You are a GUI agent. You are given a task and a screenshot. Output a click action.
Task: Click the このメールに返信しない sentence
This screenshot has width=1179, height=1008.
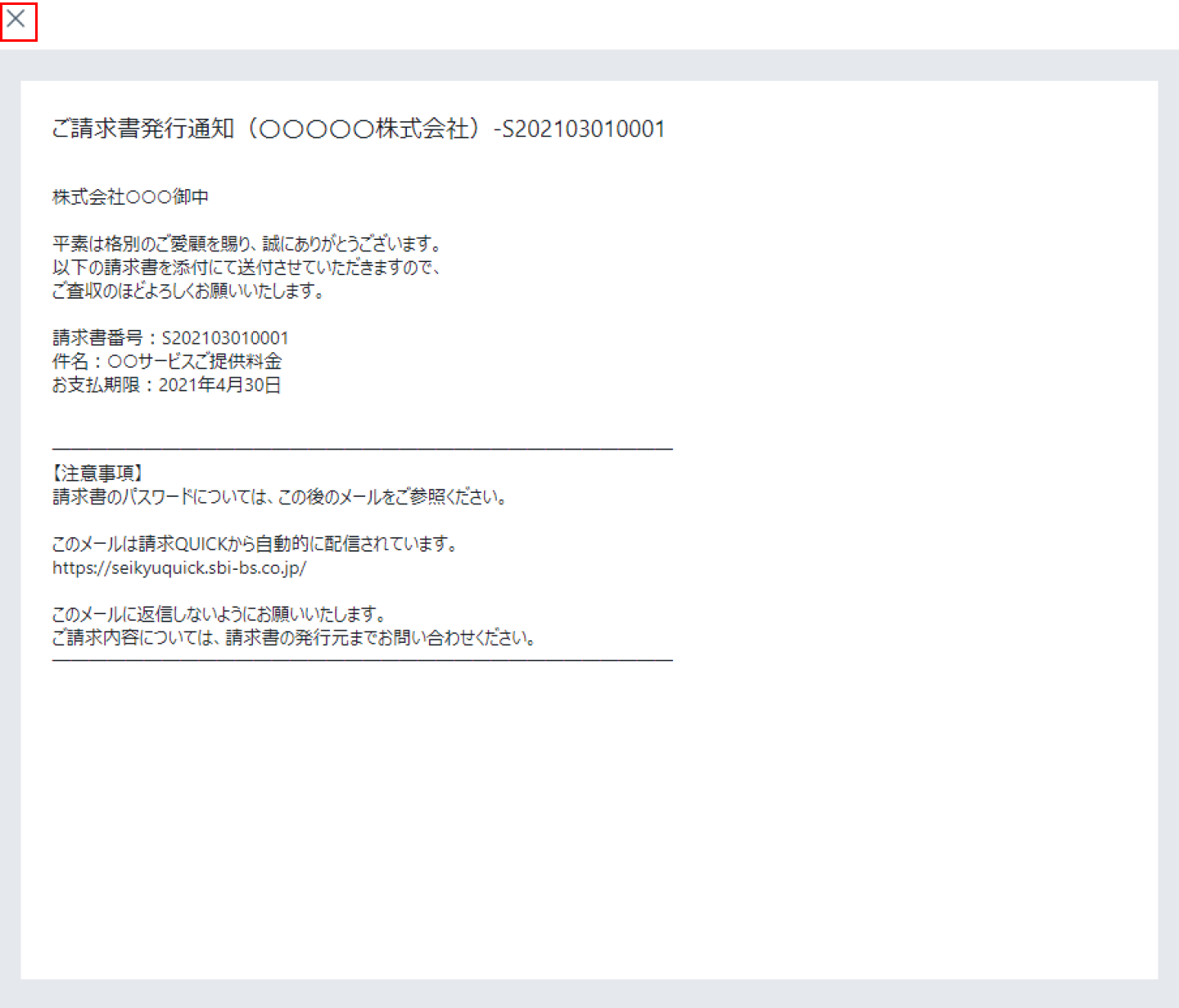(x=219, y=615)
